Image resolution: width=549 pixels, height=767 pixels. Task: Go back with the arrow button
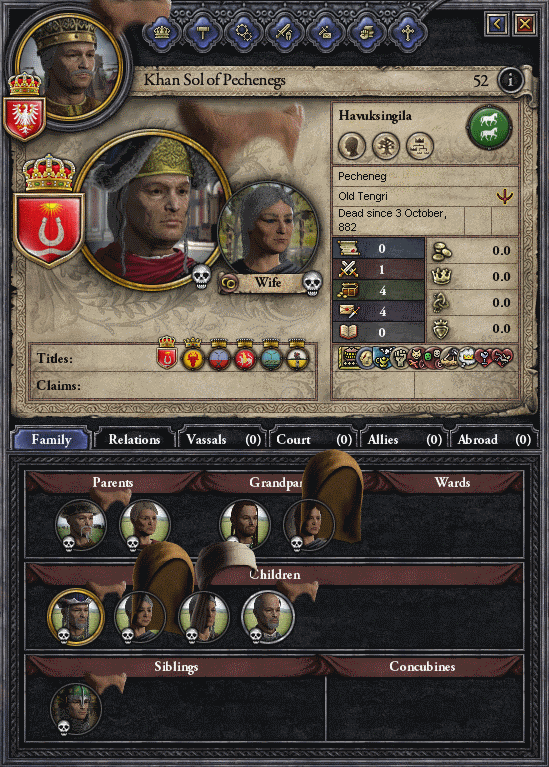click(x=497, y=23)
